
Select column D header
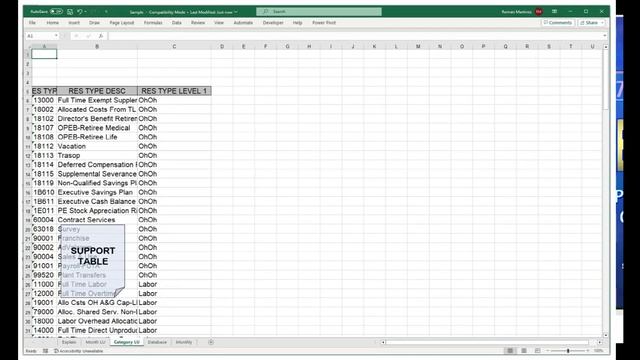[222, 47]
